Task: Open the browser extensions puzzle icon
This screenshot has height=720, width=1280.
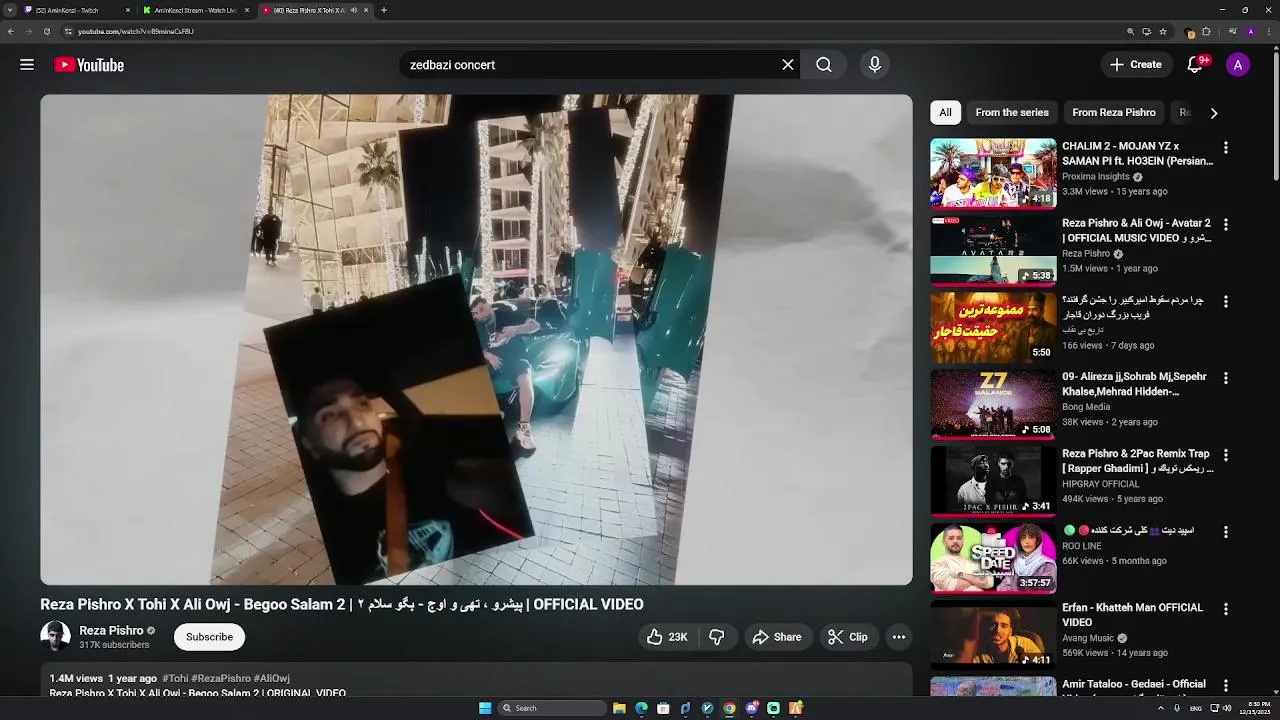Action: tap(1206, 31)
